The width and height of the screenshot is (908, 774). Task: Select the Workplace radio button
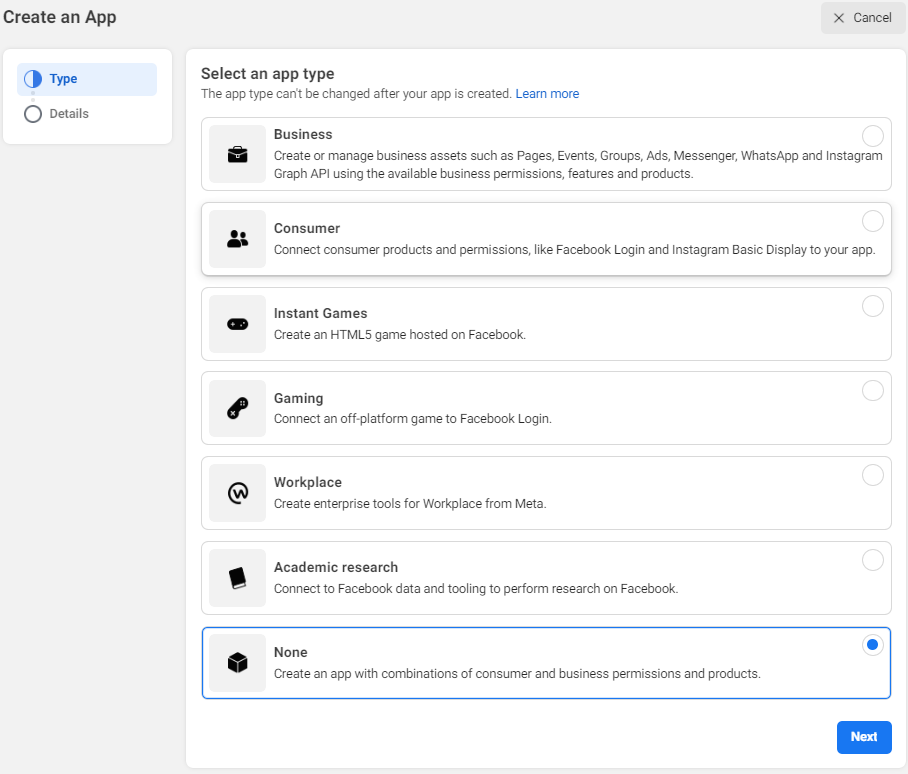[872, 475]
